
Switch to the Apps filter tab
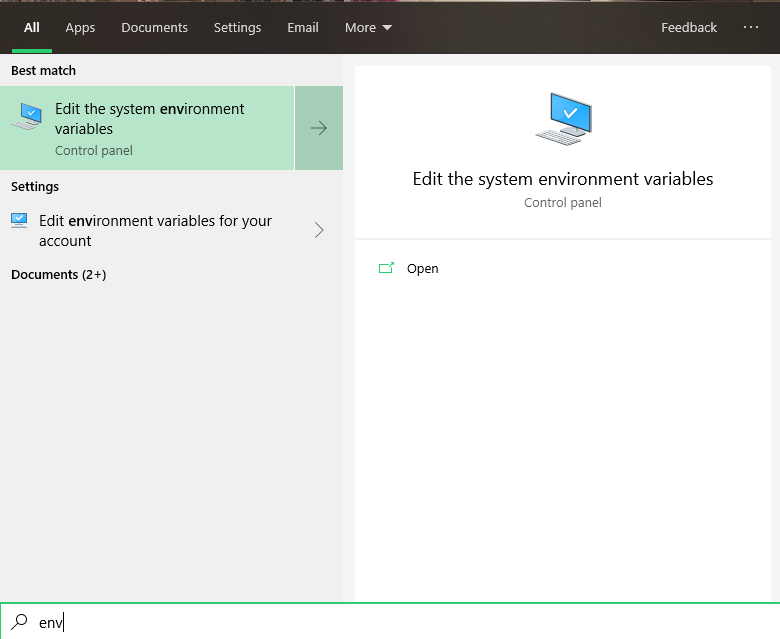pyautogui.click(x=80, y=28)
